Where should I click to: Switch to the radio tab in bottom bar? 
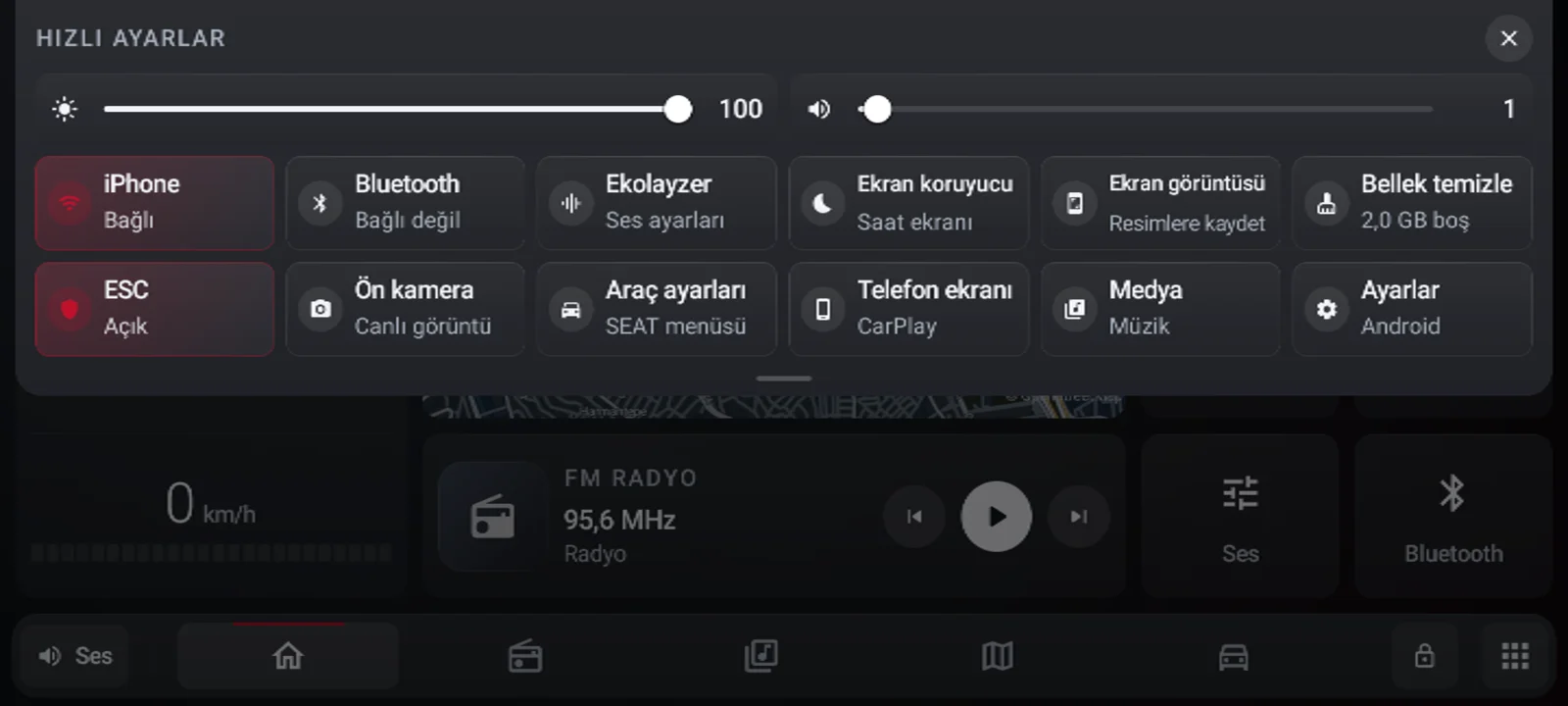525,656
